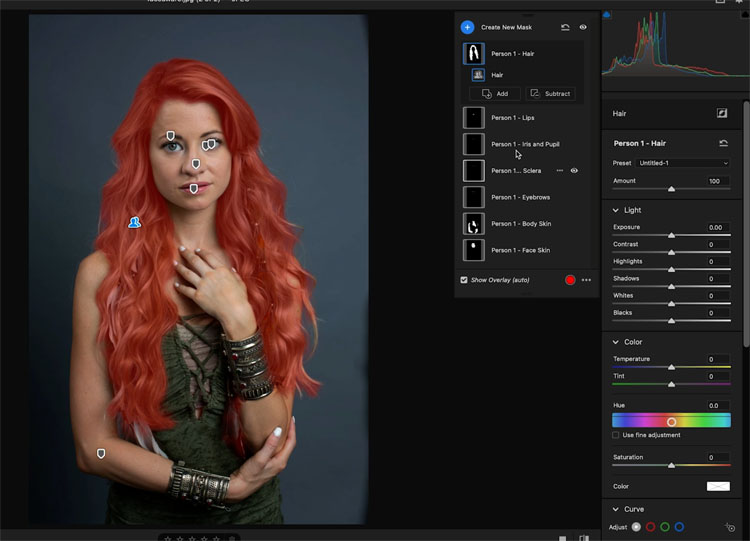Click the Temperature slider handle
Screen dimensions: 750x541
pyautogui.click(x=672, y=367)
